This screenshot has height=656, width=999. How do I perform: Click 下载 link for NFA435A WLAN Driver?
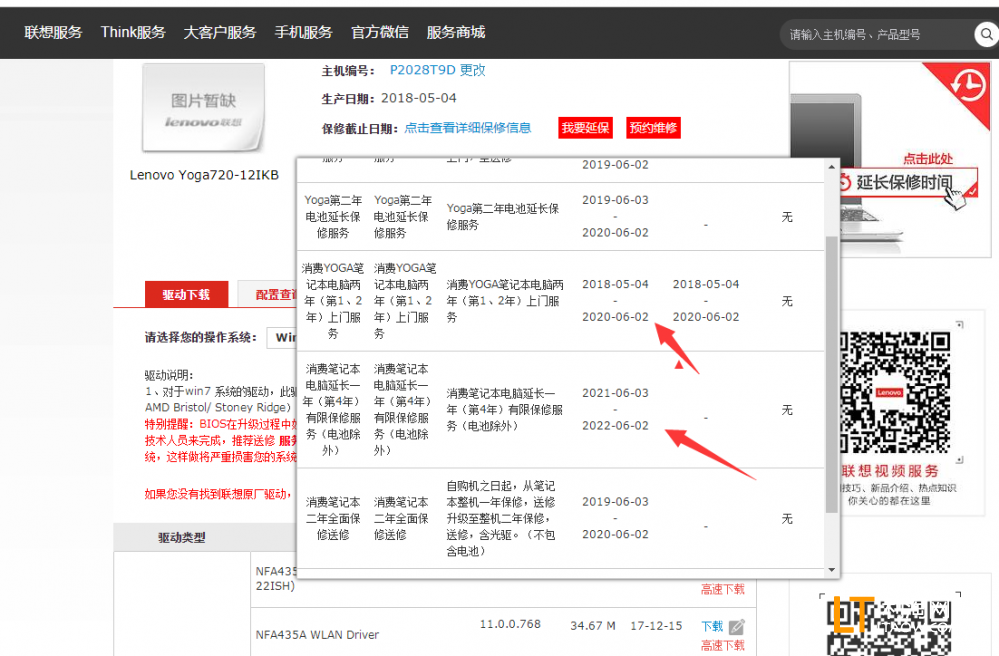coord(712,627)
